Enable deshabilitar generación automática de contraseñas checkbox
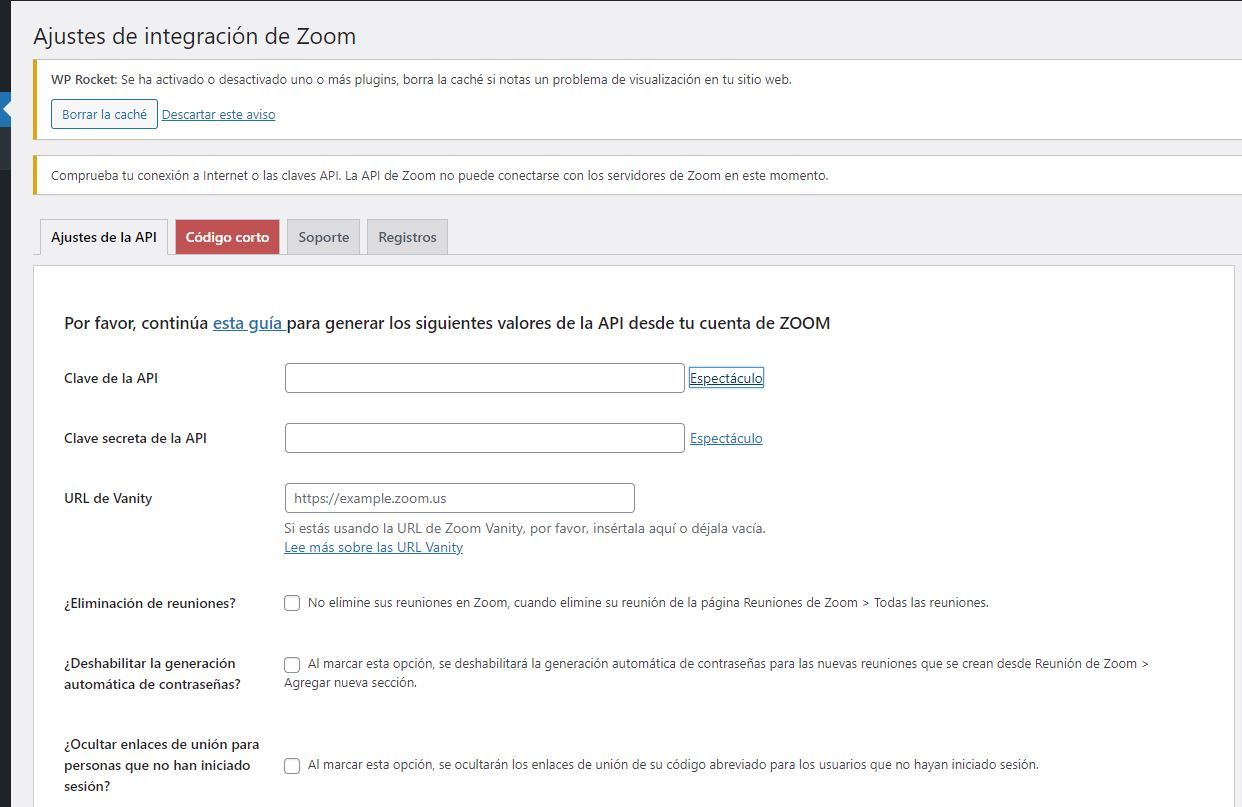This screenshot has width=1242, height=807. [292, 664]
